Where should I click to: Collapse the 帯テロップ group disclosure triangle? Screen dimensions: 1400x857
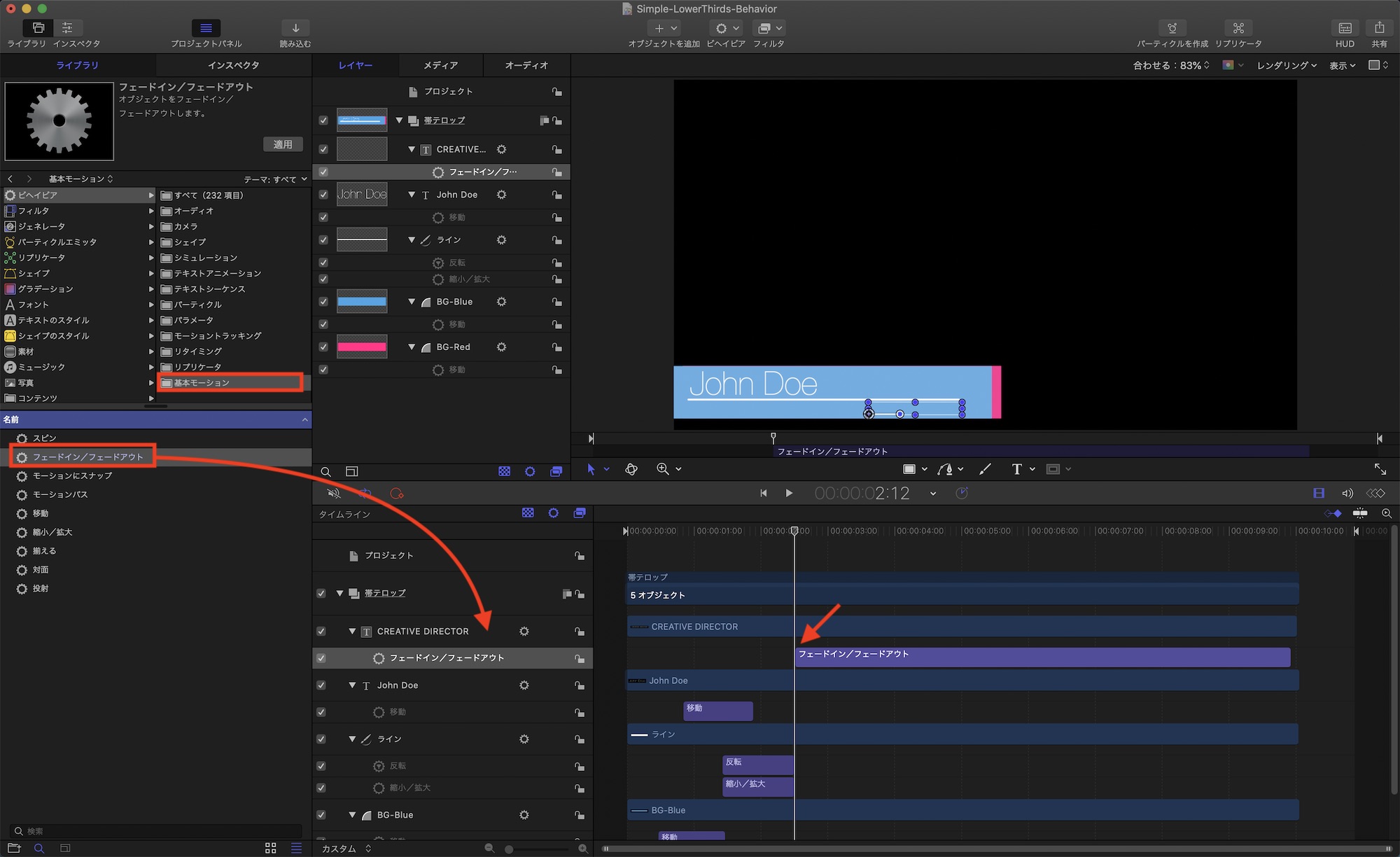399,120
